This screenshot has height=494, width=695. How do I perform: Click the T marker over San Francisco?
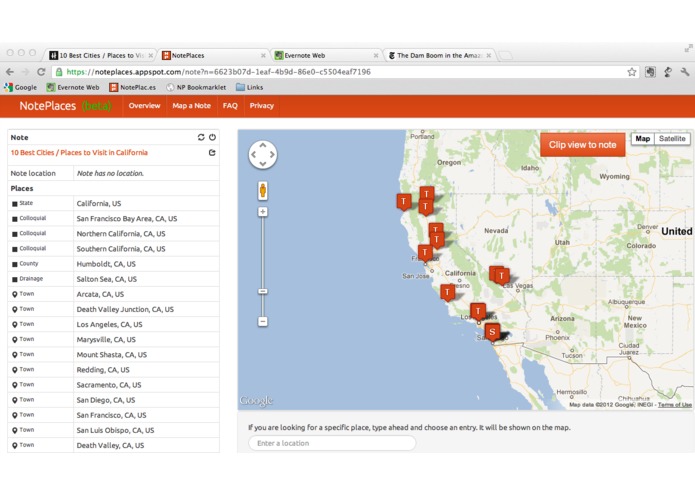click(x=425, y=253)
